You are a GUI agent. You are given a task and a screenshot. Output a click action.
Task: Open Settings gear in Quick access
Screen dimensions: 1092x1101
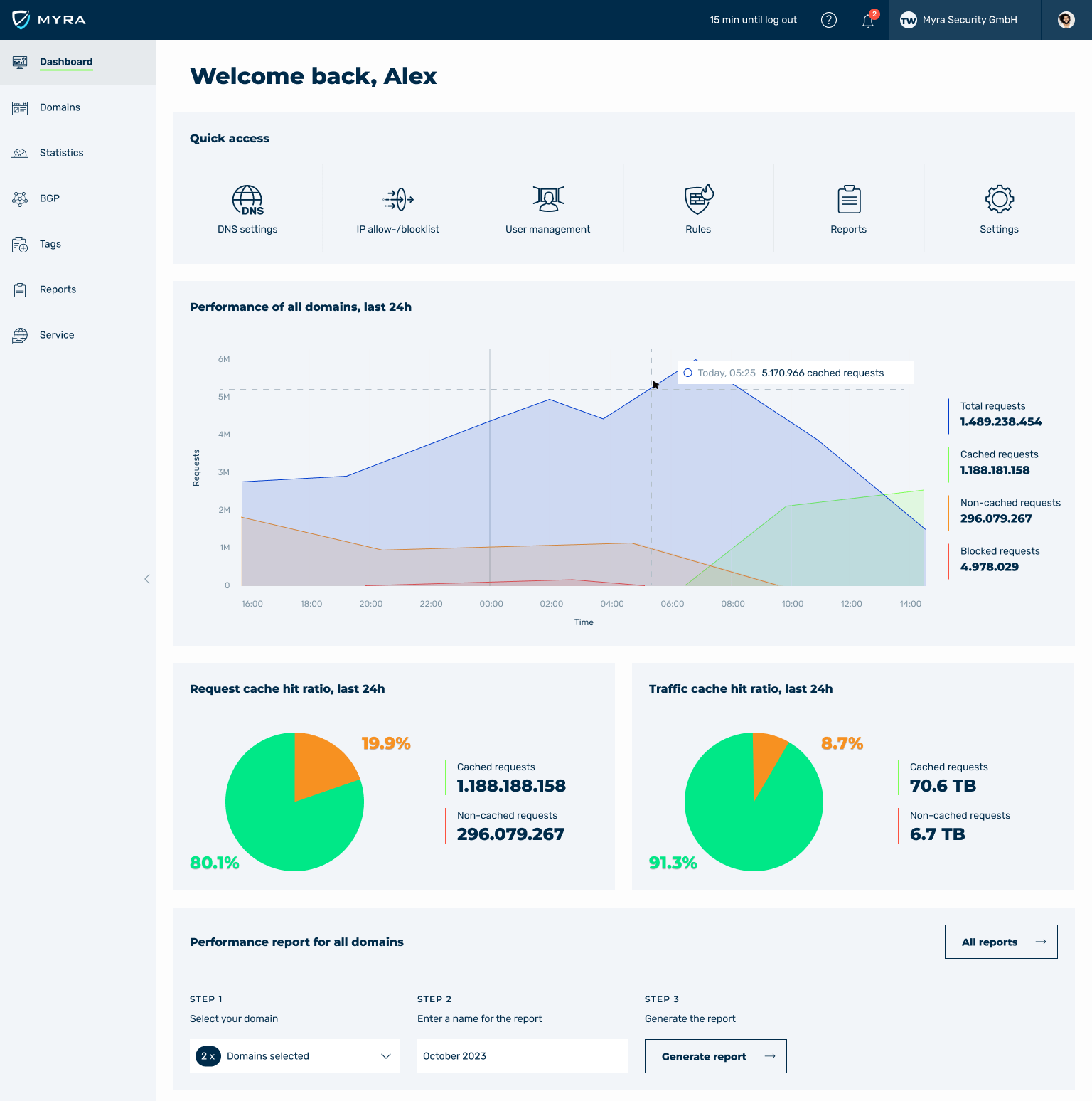(x=999, y=200)
